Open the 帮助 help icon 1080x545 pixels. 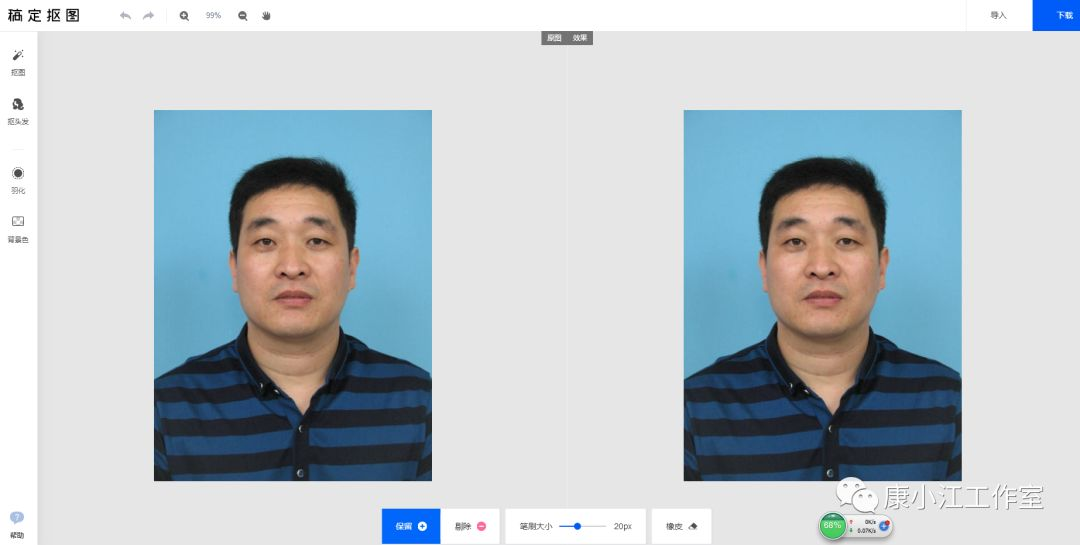tap(16, 523)
